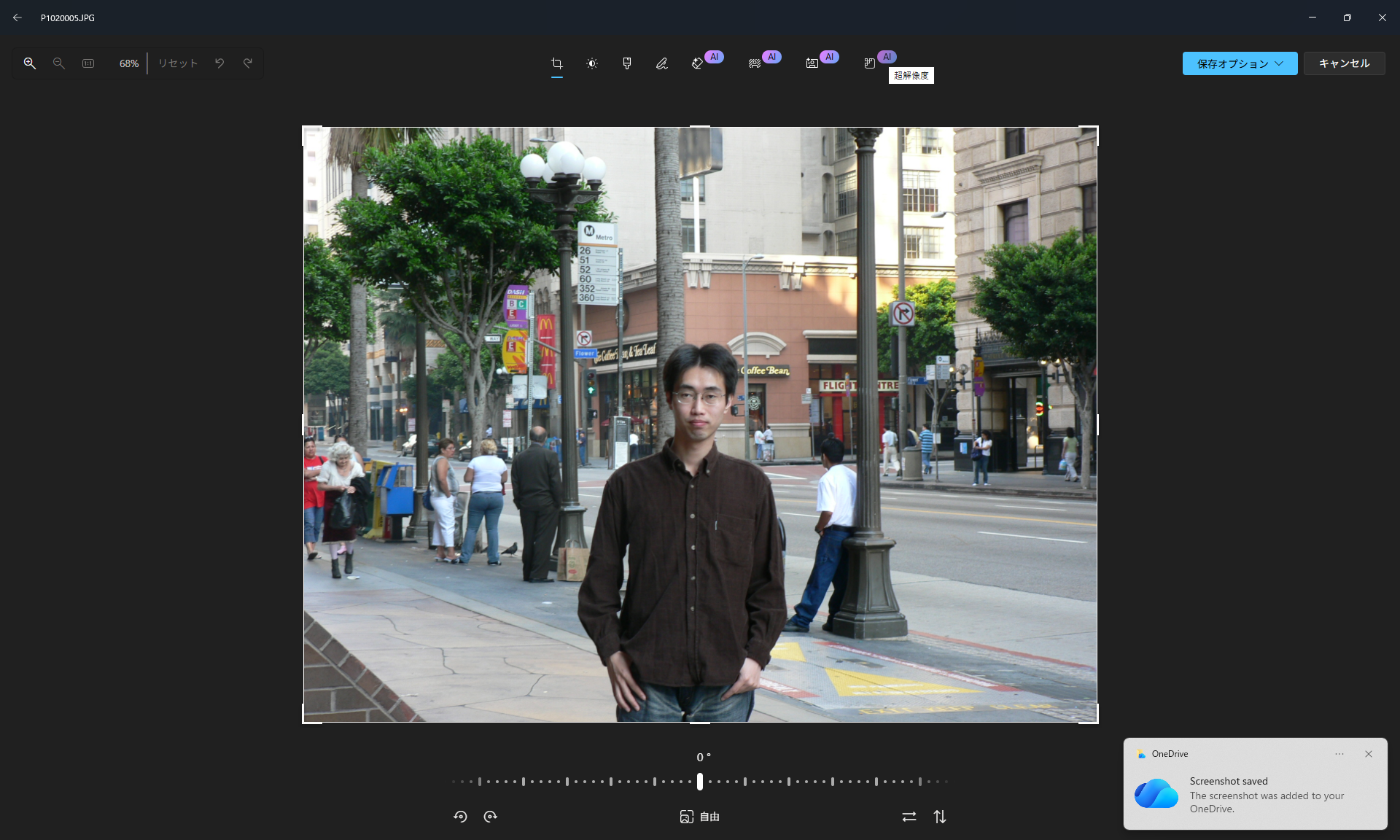Click the straighten angle slider handle
This screenshot has height=840, width=1400.
pyautogui.click(x=700, y=782)
